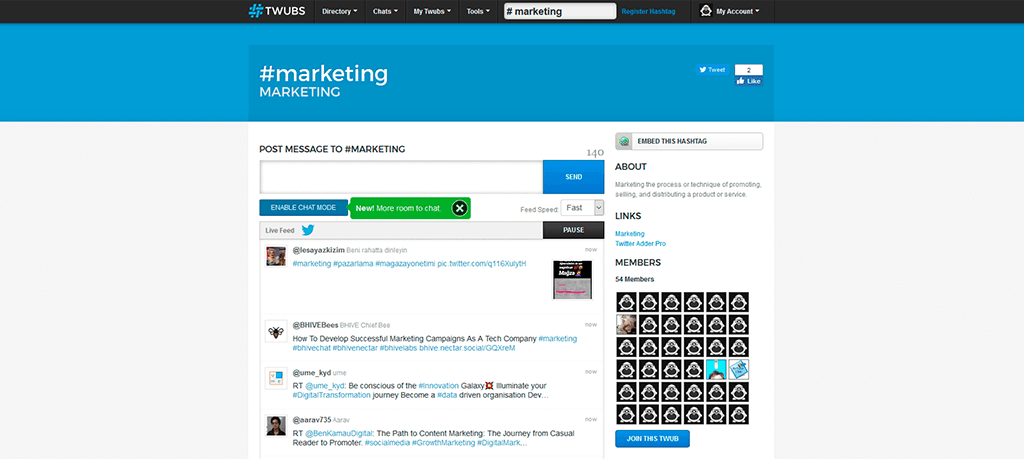Close the 'More room to chat' tooltip
Screen dimensions: 1024x459
click(x=460, y=208)
